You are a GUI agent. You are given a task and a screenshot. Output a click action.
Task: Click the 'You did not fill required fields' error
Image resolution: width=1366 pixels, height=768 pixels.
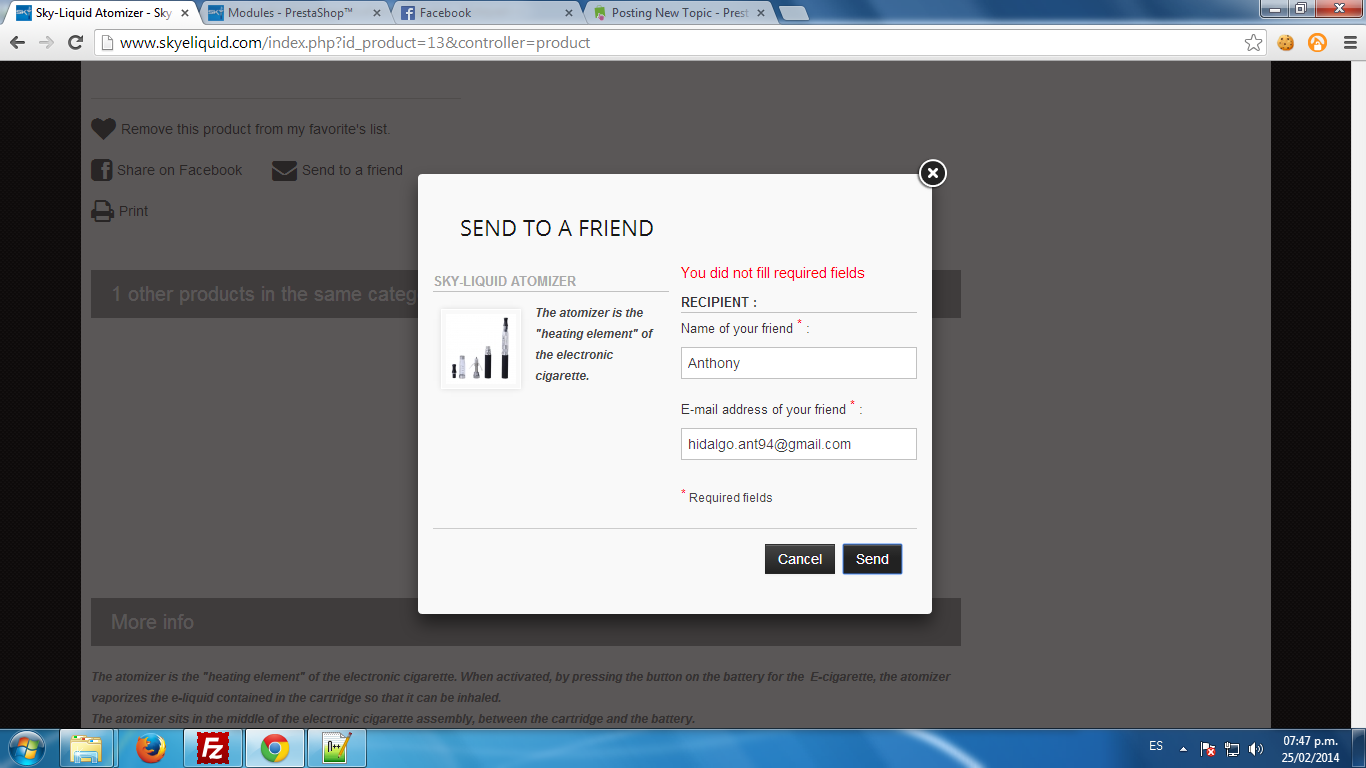pos(773,273)
